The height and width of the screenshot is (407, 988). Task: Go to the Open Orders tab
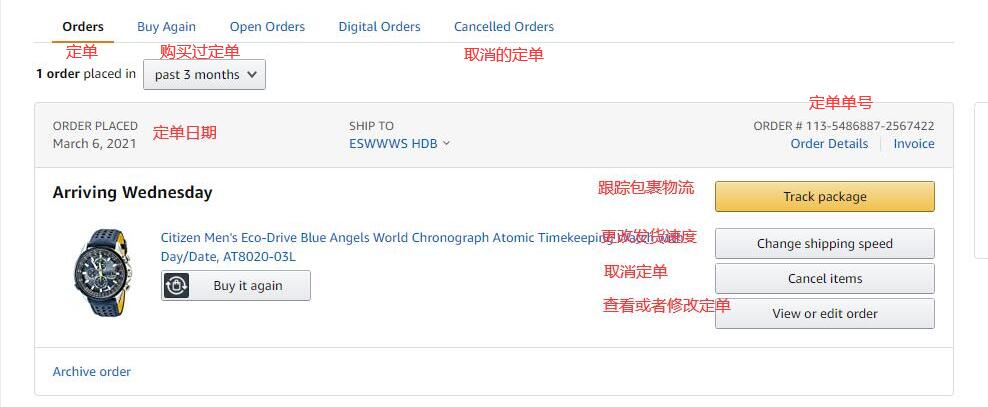(267, 27)
